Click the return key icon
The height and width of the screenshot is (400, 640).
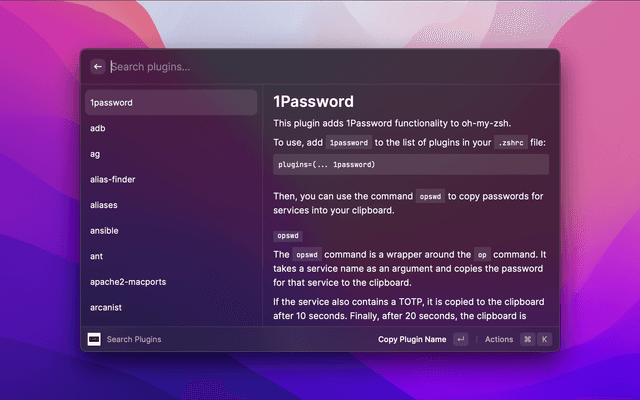(x=460, y=339)
